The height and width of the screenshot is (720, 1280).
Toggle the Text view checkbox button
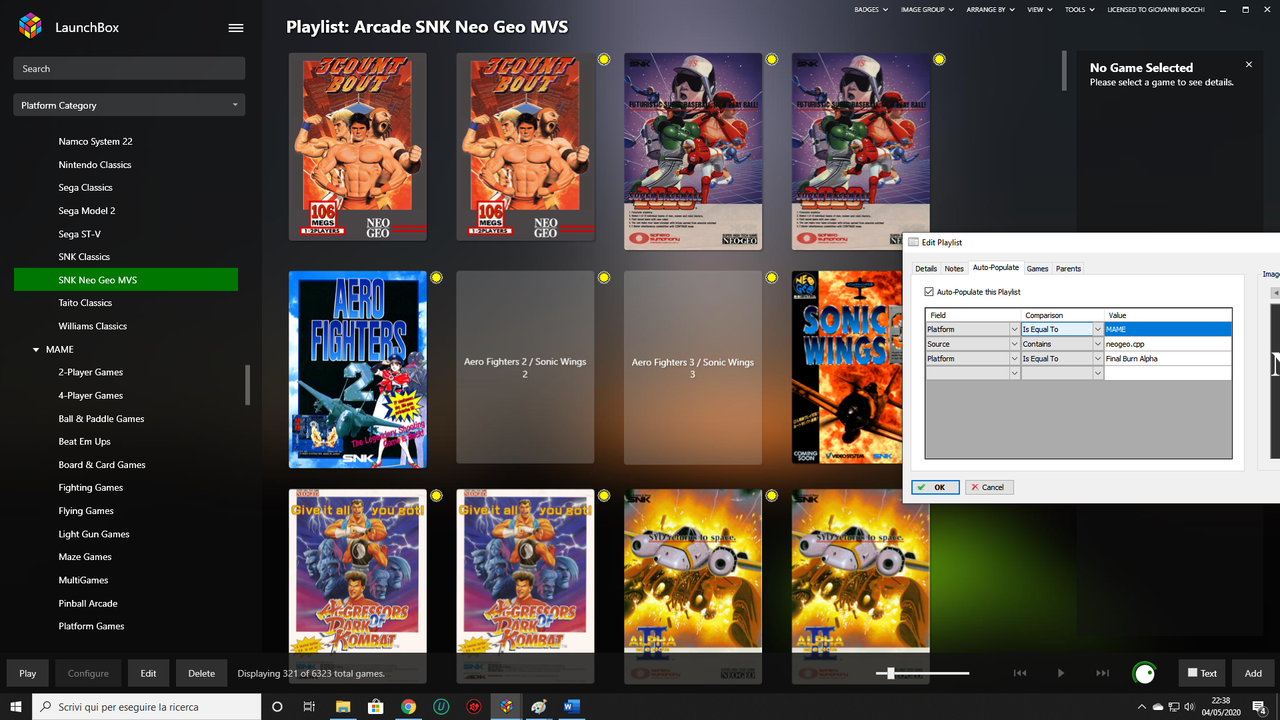pyautogui.click(x=1201, y=673)
